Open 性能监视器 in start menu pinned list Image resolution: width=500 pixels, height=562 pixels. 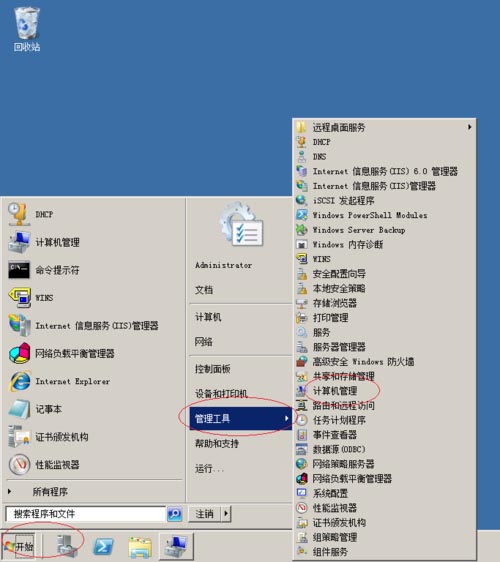(x=57, y=465)
